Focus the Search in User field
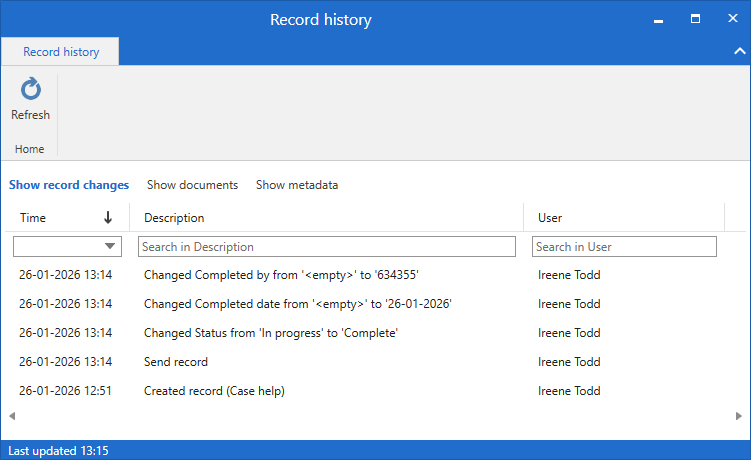751x460 pixels. pos(624,246)
